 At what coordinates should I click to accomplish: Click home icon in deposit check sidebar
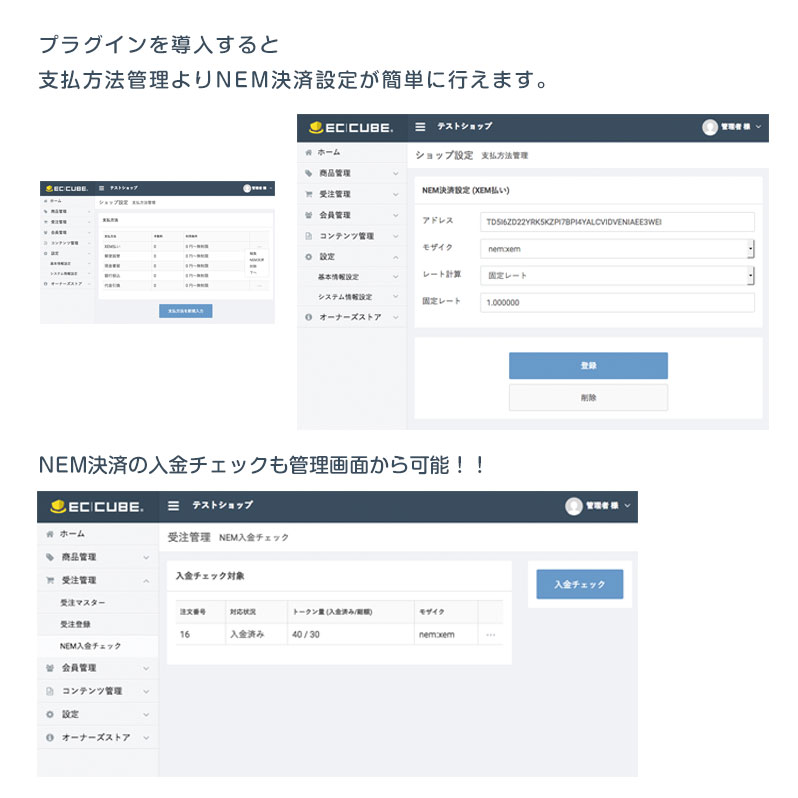tap(50, 534)
